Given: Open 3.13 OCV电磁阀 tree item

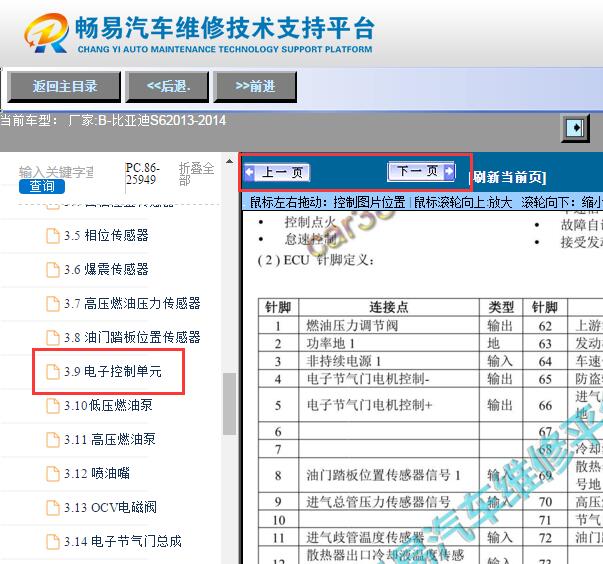Looking at the screenshot, I should [110, 507].
